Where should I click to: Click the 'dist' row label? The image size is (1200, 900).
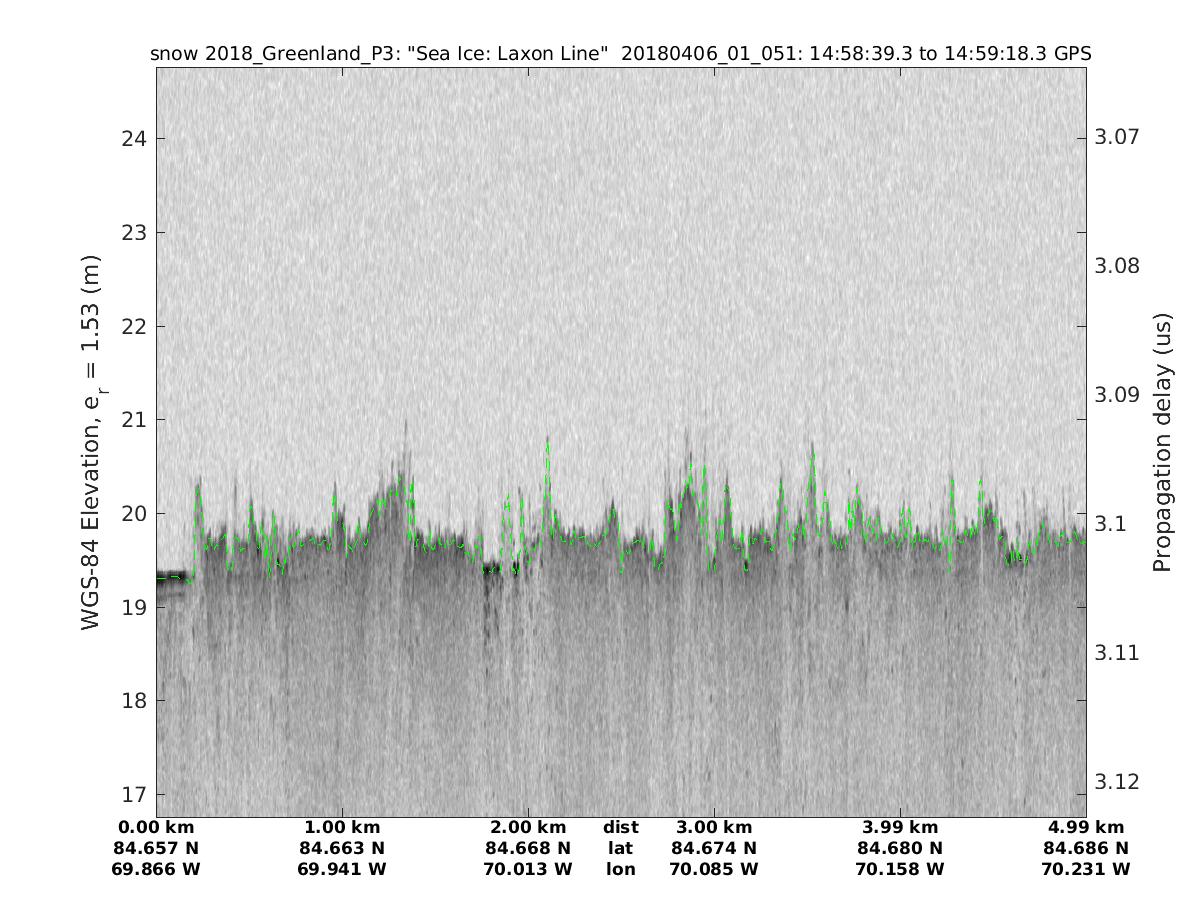[x=621, y=827]
